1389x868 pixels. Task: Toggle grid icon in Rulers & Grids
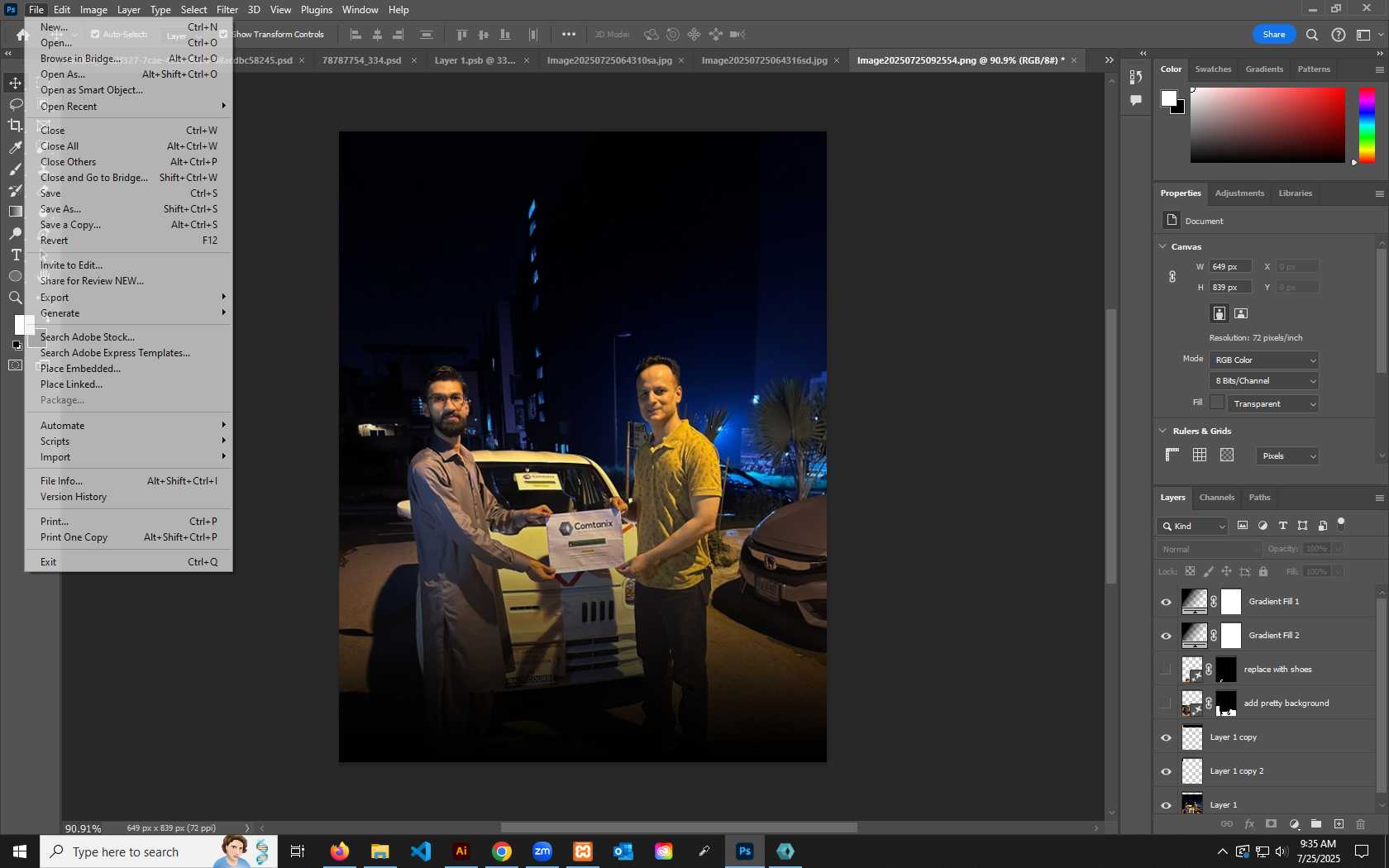[x=1200, y=455]
